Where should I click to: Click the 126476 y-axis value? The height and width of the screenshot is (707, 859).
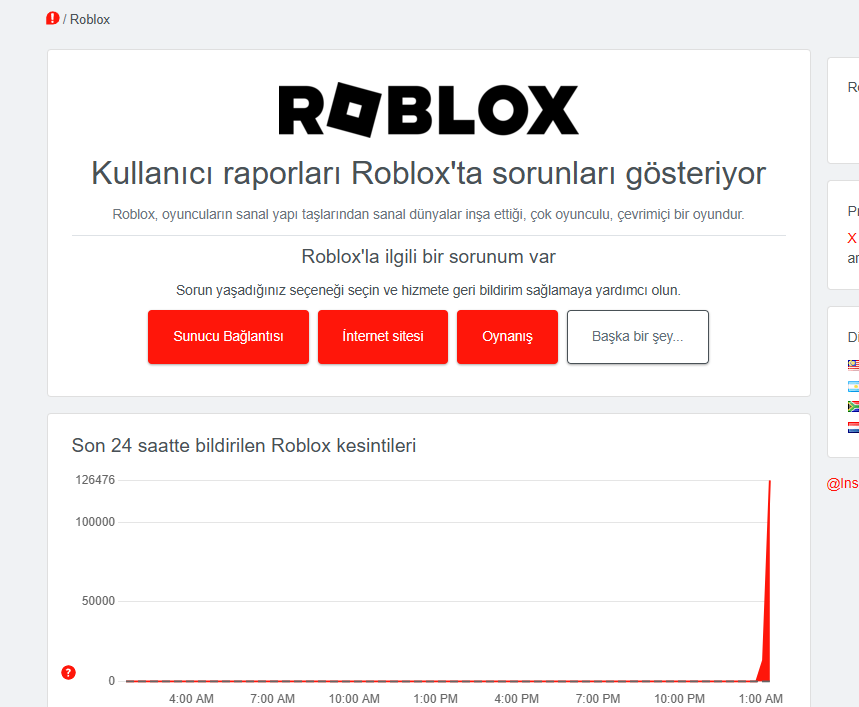point(95,480)
